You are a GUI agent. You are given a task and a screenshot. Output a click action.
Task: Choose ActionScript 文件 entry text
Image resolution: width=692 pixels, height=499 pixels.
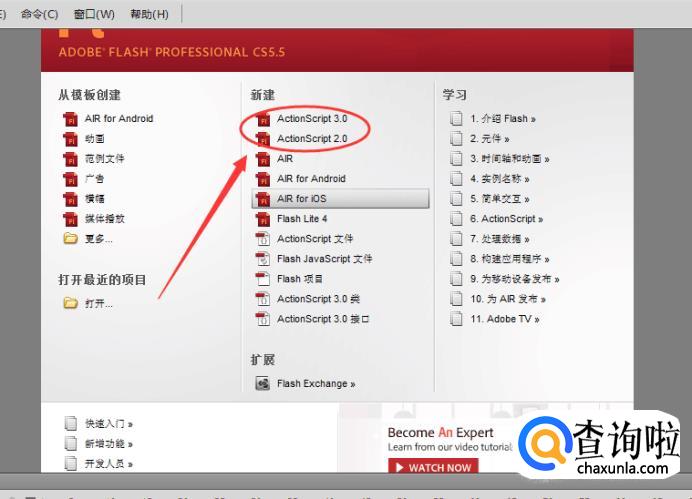click(315, 239)
